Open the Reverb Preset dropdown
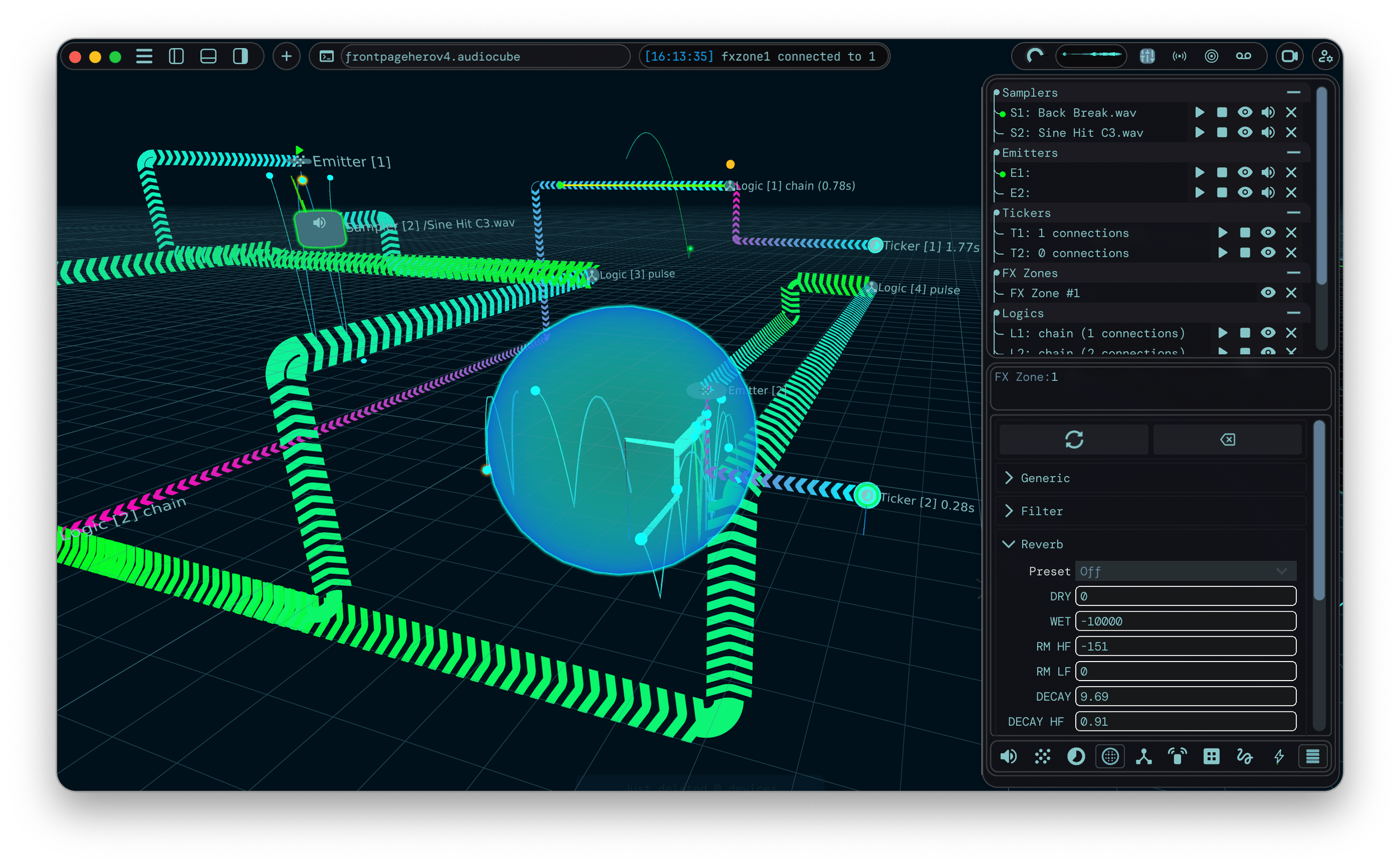The height and width of the screenshot is (866, 1400). coord(1186,571)
